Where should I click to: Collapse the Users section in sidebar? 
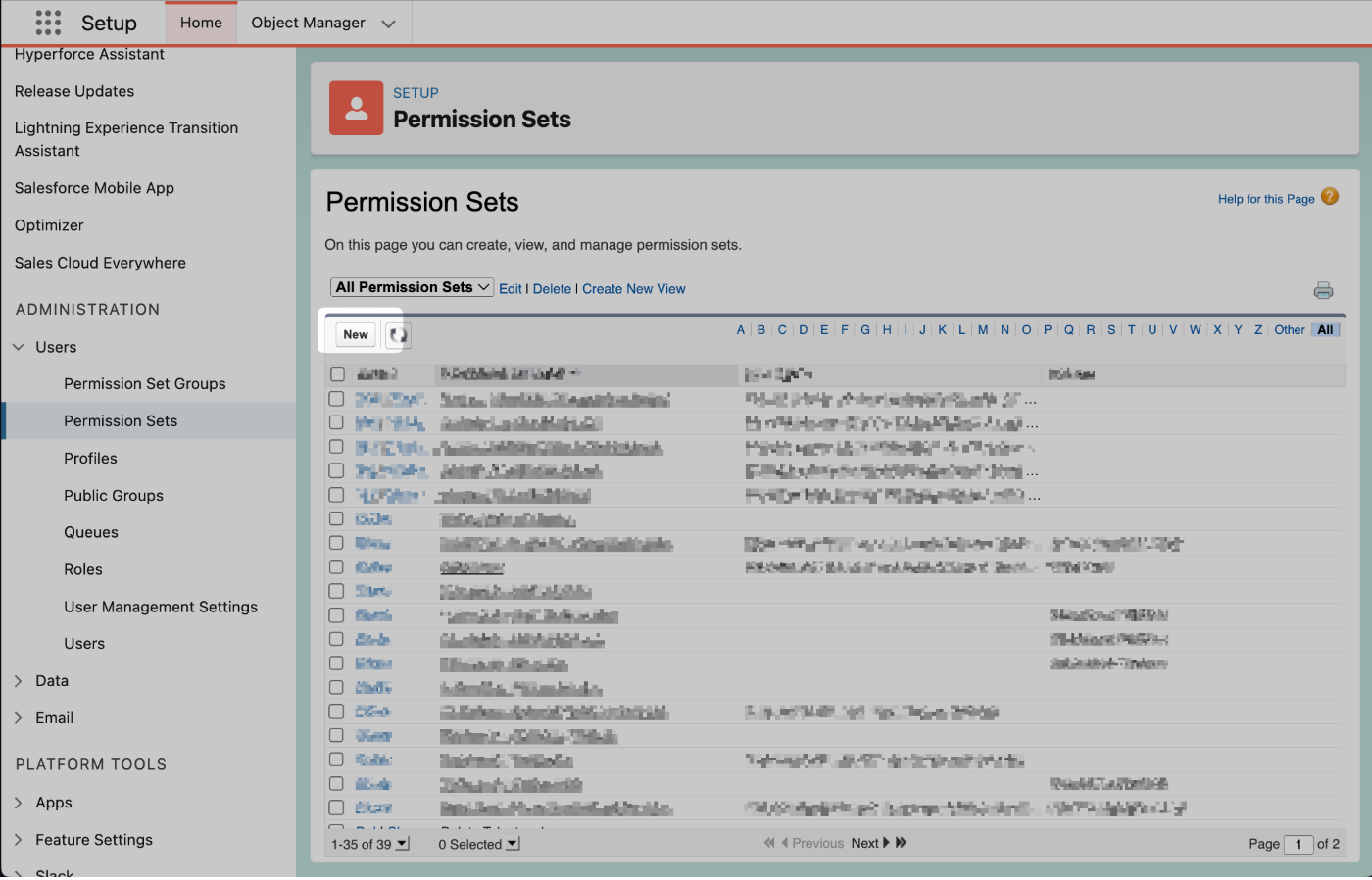click(x=19, y=347)
